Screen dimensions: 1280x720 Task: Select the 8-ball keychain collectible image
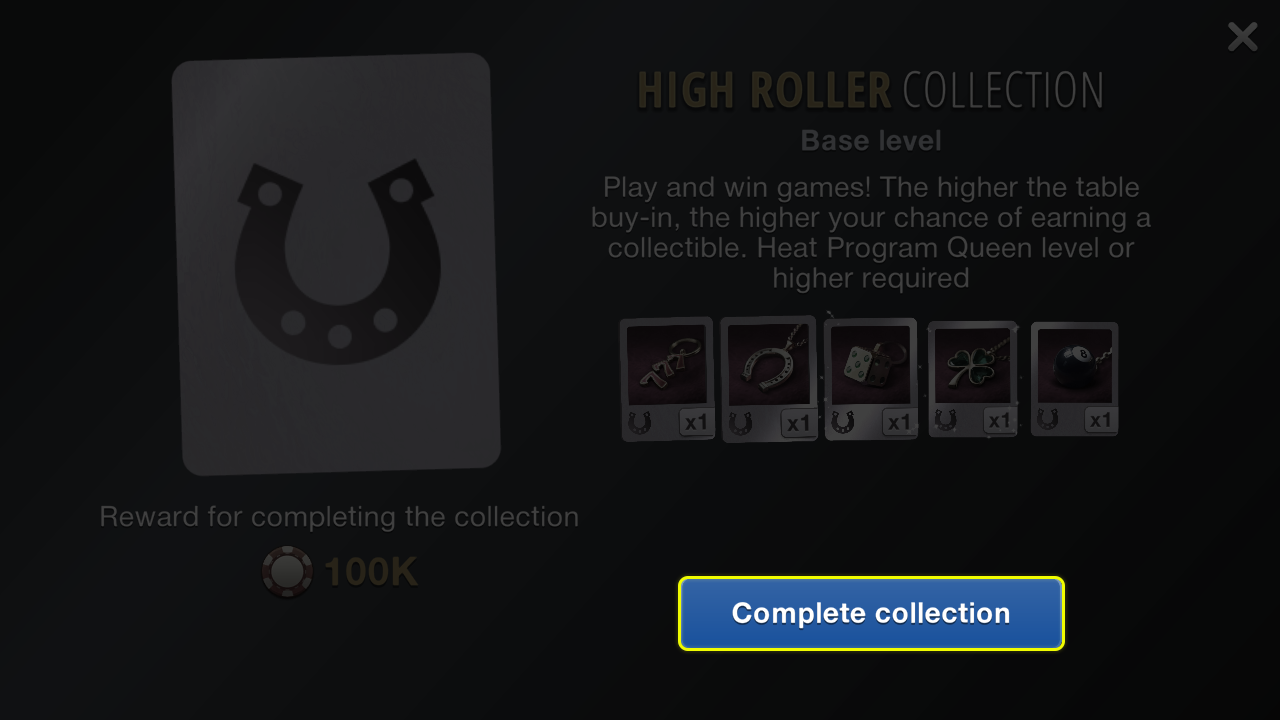(x=1074, y=366)
